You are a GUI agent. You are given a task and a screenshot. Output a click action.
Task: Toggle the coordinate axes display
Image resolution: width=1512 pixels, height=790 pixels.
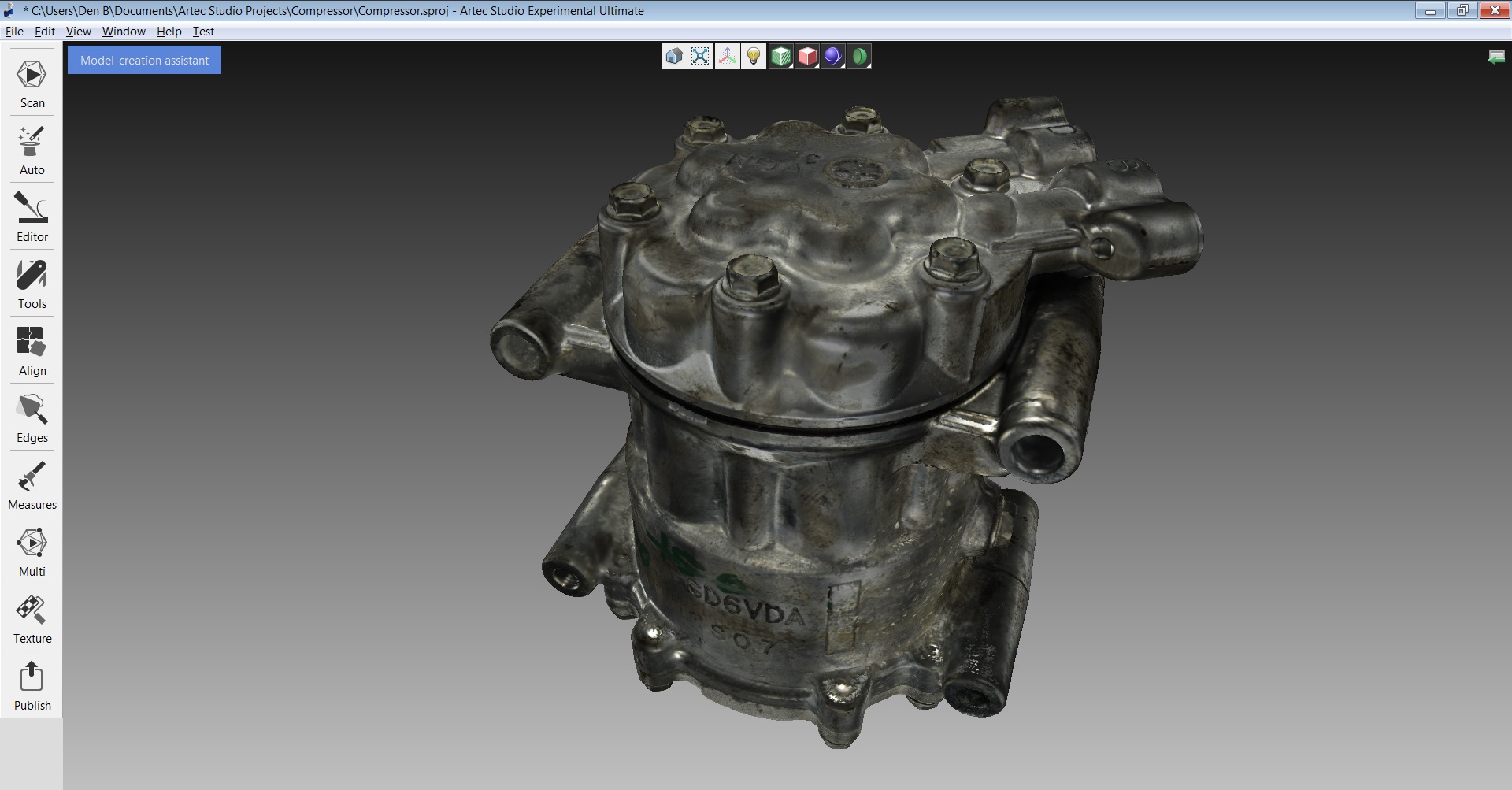727,56
